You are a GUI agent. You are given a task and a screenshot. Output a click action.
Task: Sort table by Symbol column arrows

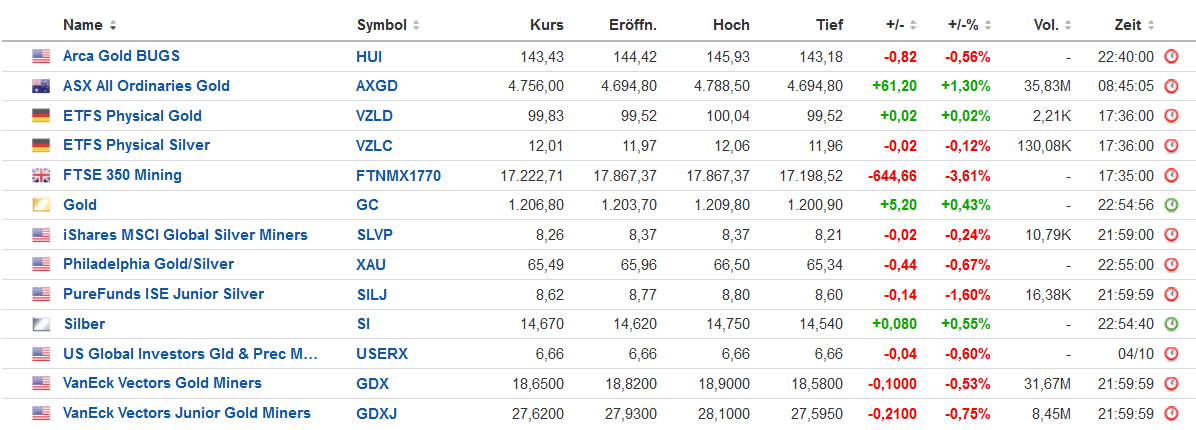point(416,25)
